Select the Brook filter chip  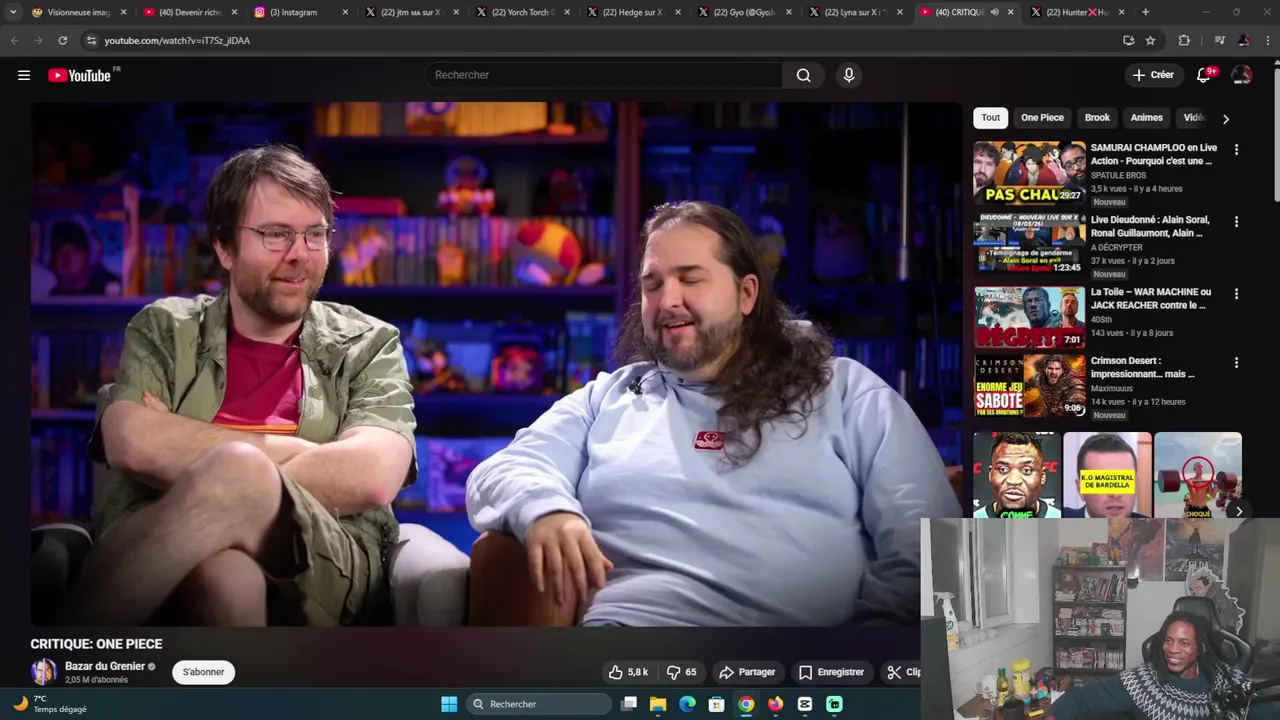[1097, 117]
